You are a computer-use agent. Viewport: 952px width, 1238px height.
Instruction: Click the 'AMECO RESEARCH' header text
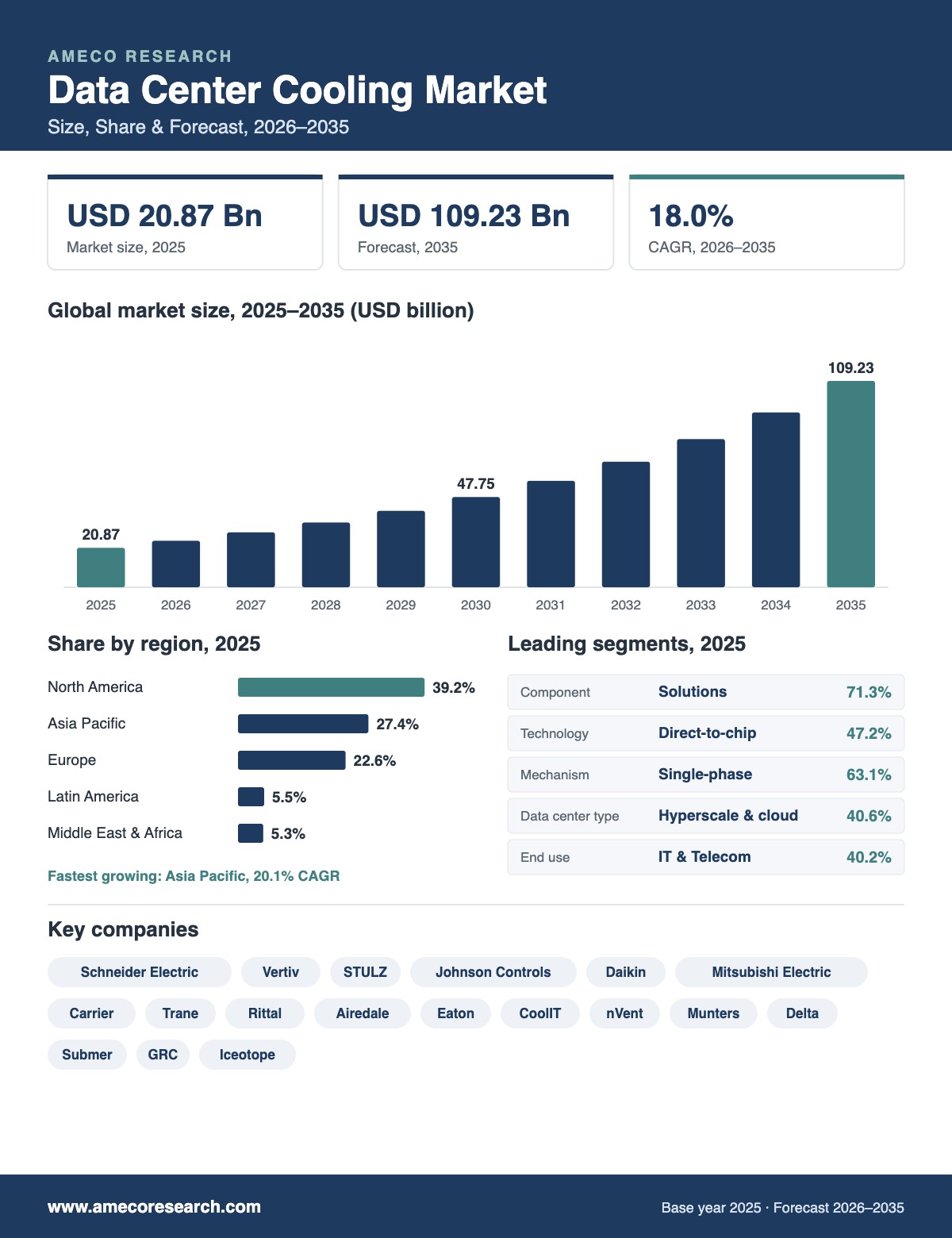(x=140, y=56)
